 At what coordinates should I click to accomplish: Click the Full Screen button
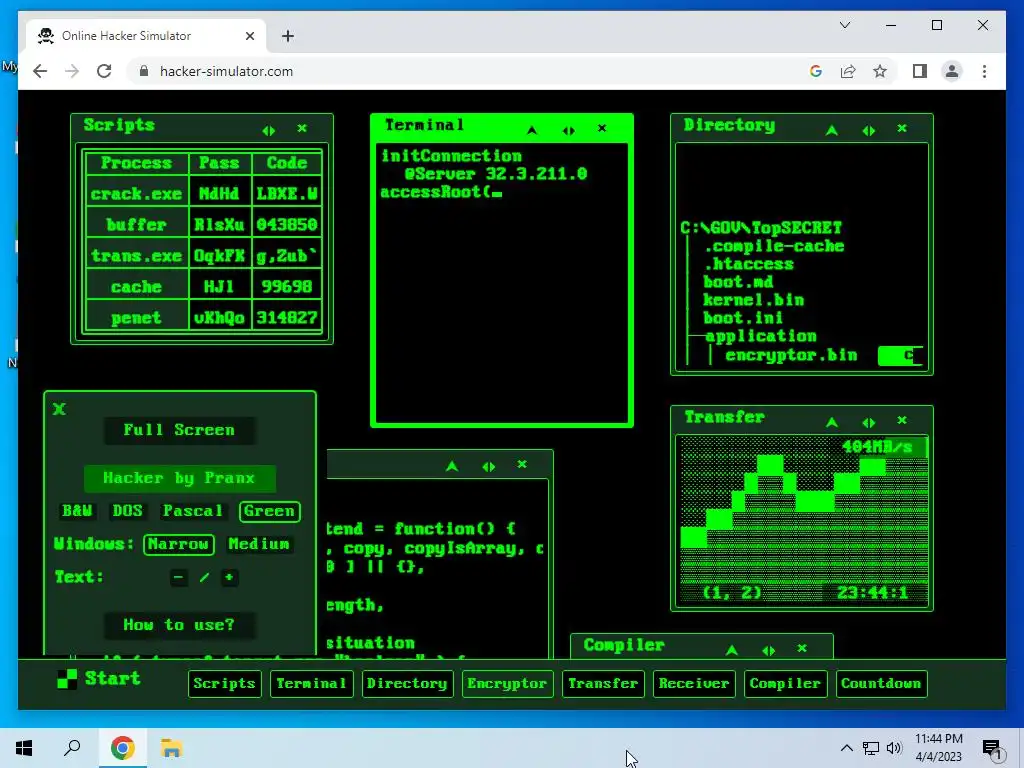point(179,430)
